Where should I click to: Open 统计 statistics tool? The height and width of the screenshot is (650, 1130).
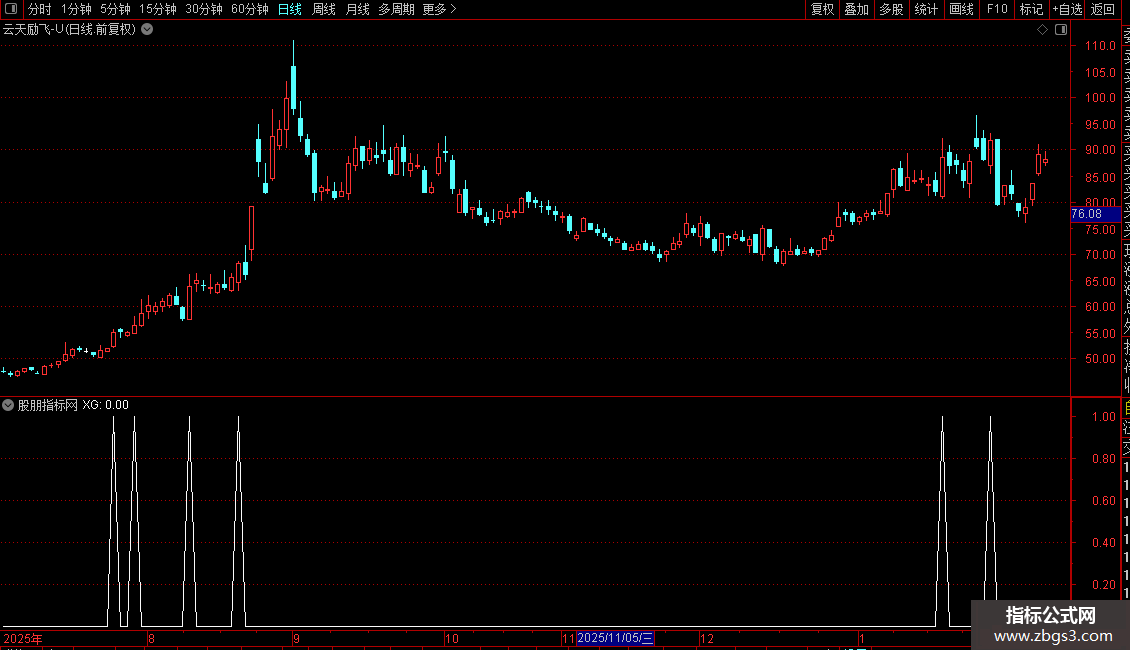(x=926, y=9)
